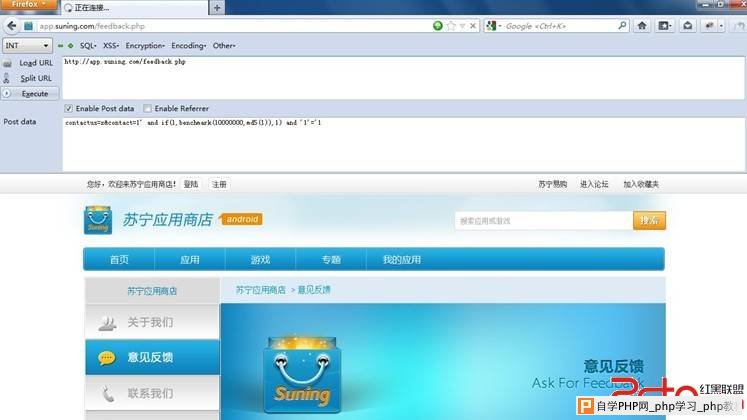Image resolution: width=747 pixels, height=420 pixels.
Task: Select 关于我们 in the sidebar
Action: 152,322
